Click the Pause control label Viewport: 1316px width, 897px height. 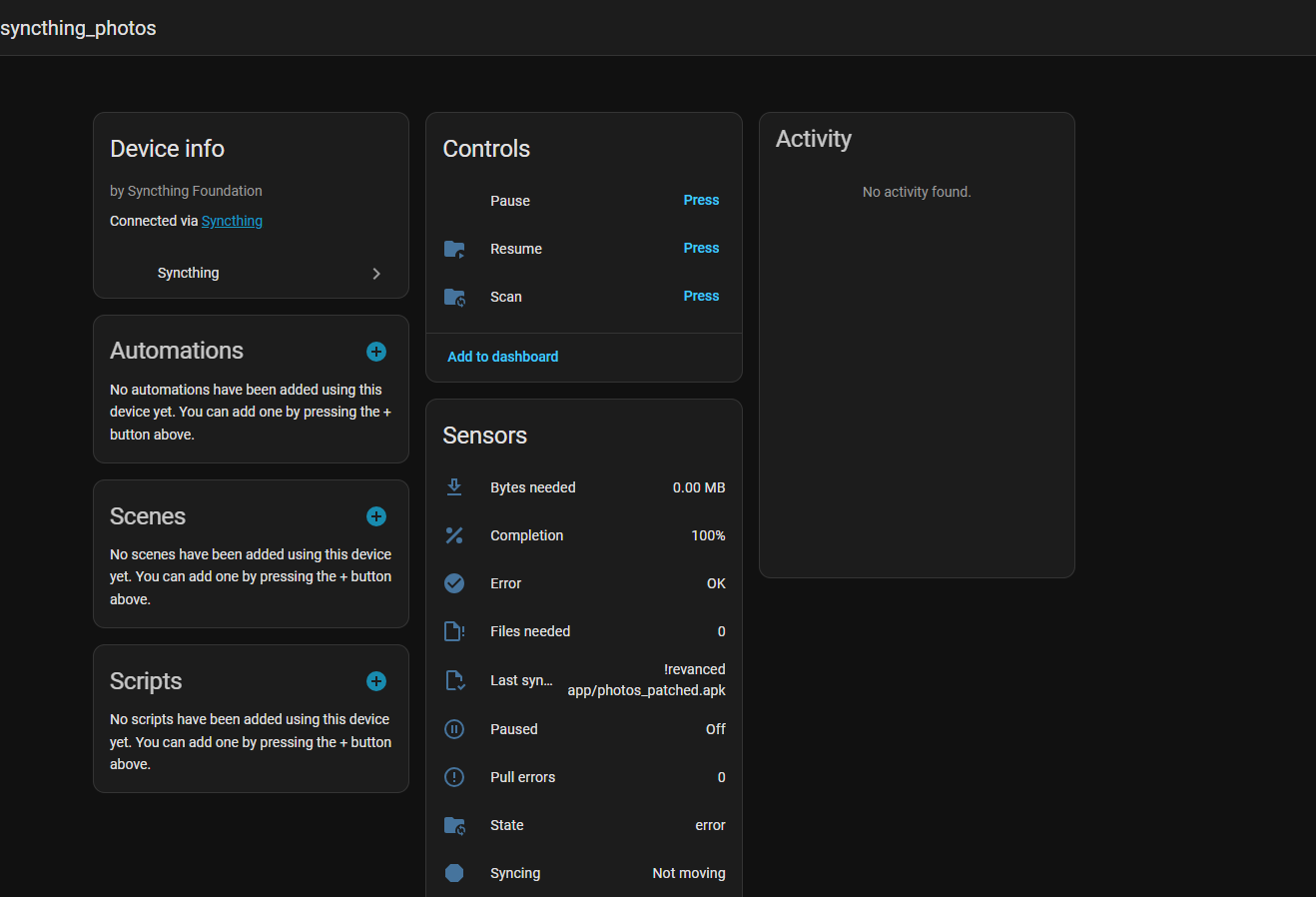pyautogui.click(x=510, y=201)
